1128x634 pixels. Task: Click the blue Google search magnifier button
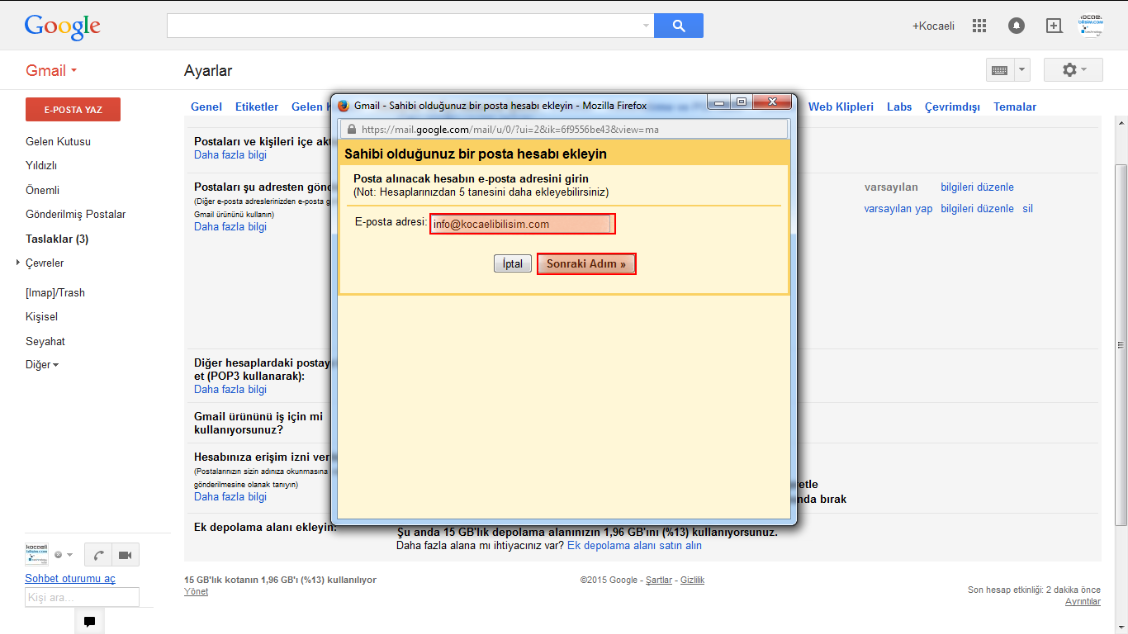(x=678, y=26)
